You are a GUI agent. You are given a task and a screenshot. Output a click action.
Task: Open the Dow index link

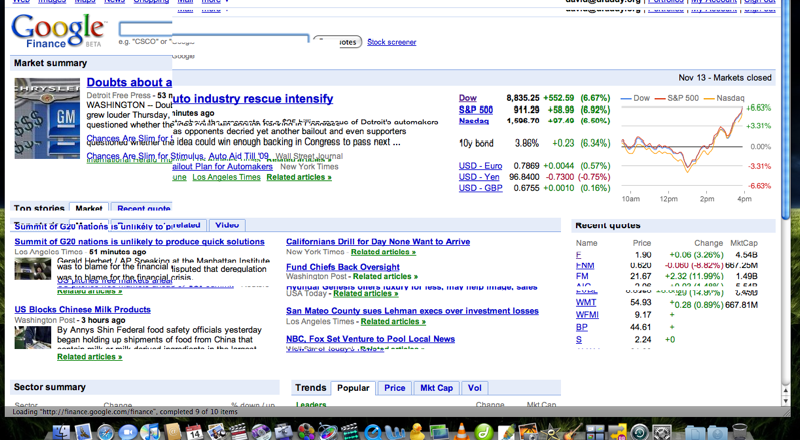(x=467, y=98)
